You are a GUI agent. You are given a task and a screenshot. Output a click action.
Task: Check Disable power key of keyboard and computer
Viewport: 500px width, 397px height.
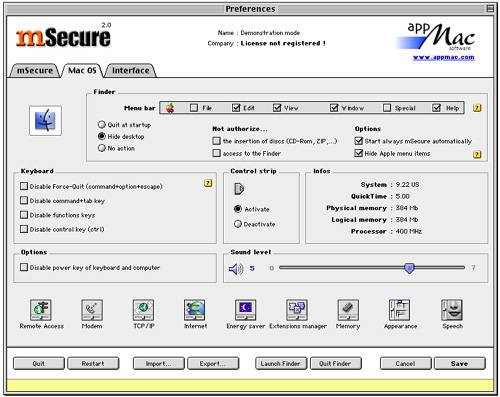[x=24, y=267]
